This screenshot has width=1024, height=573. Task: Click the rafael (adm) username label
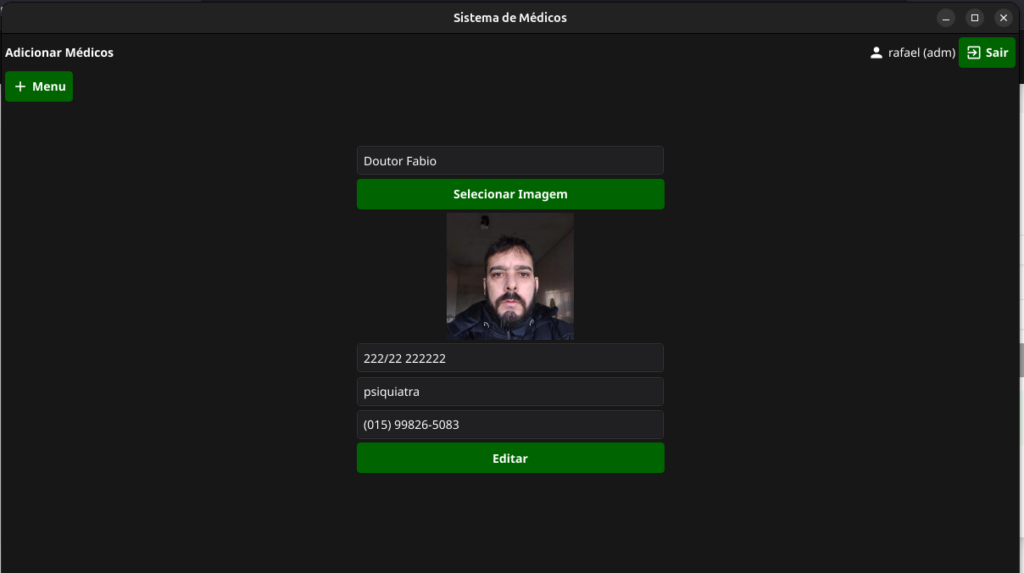tap(921, 53)
